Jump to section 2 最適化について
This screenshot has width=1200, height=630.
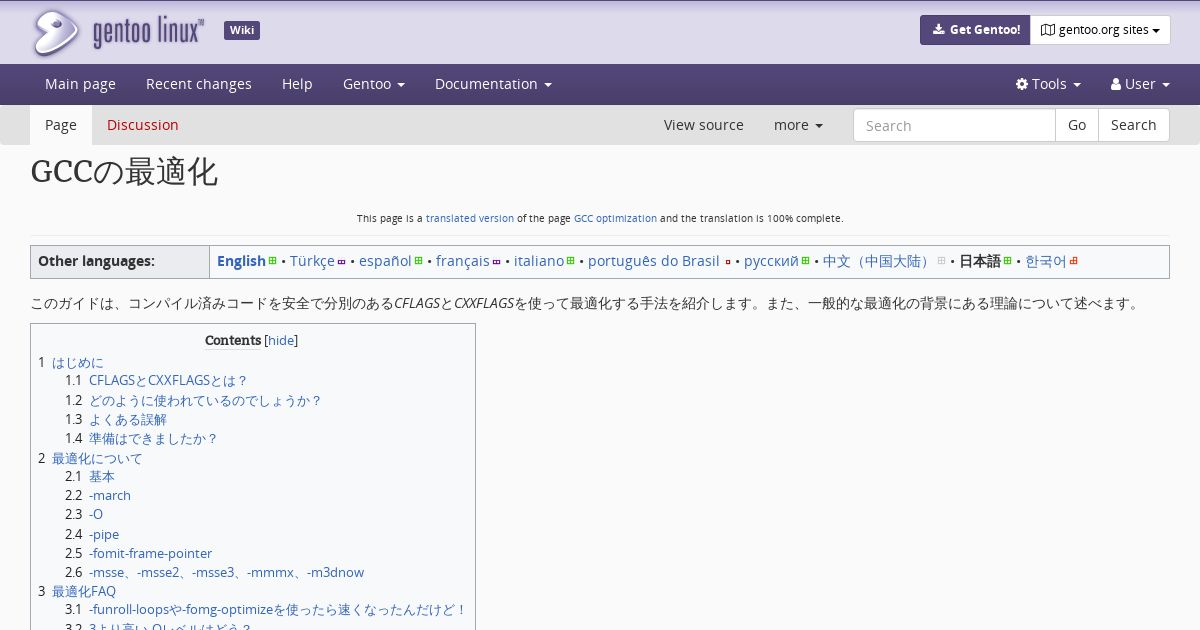point(97,458)
